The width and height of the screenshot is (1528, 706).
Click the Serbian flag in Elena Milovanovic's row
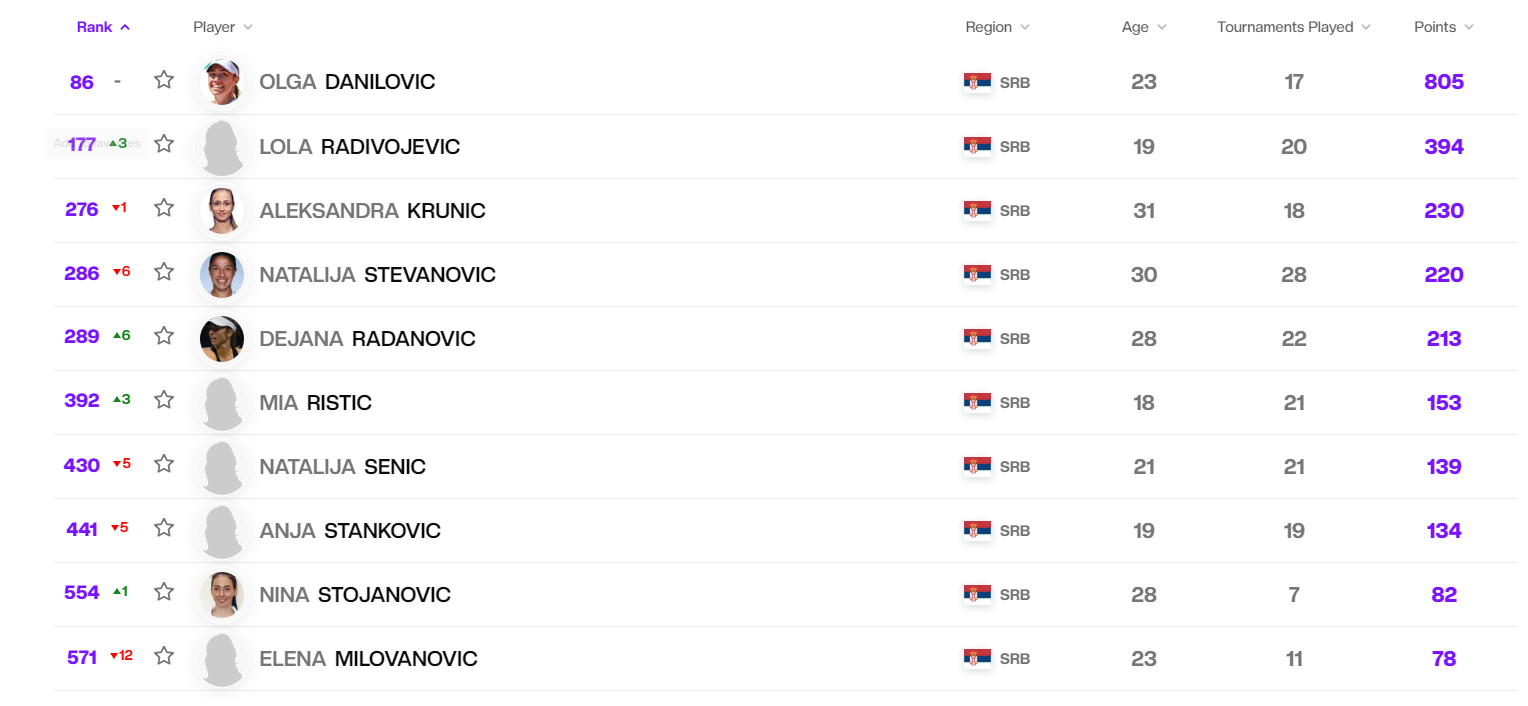[x=977, y=658]
